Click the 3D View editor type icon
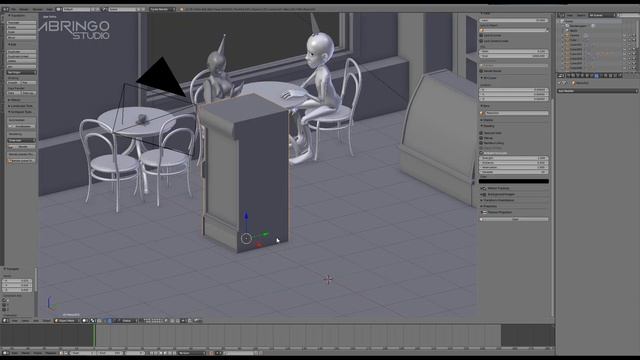The image size is (640, 360). pos(5,320)
